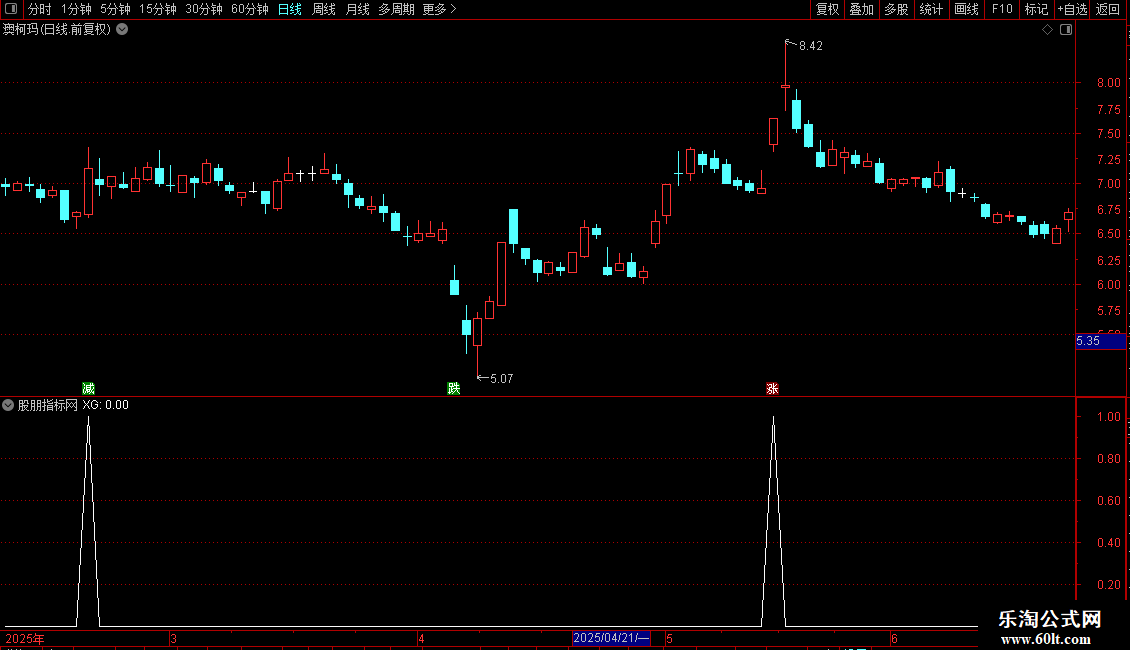Open the 画线 drawing tools
The width and height of the screenshot is (1130, 650).
pyautogui.click(x=966, y=9)
